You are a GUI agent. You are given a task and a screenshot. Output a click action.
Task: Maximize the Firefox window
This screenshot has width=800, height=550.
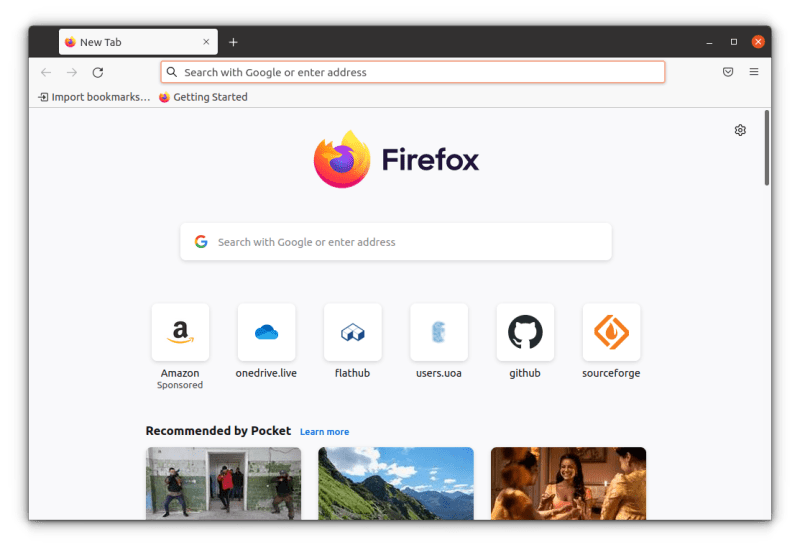734,42
